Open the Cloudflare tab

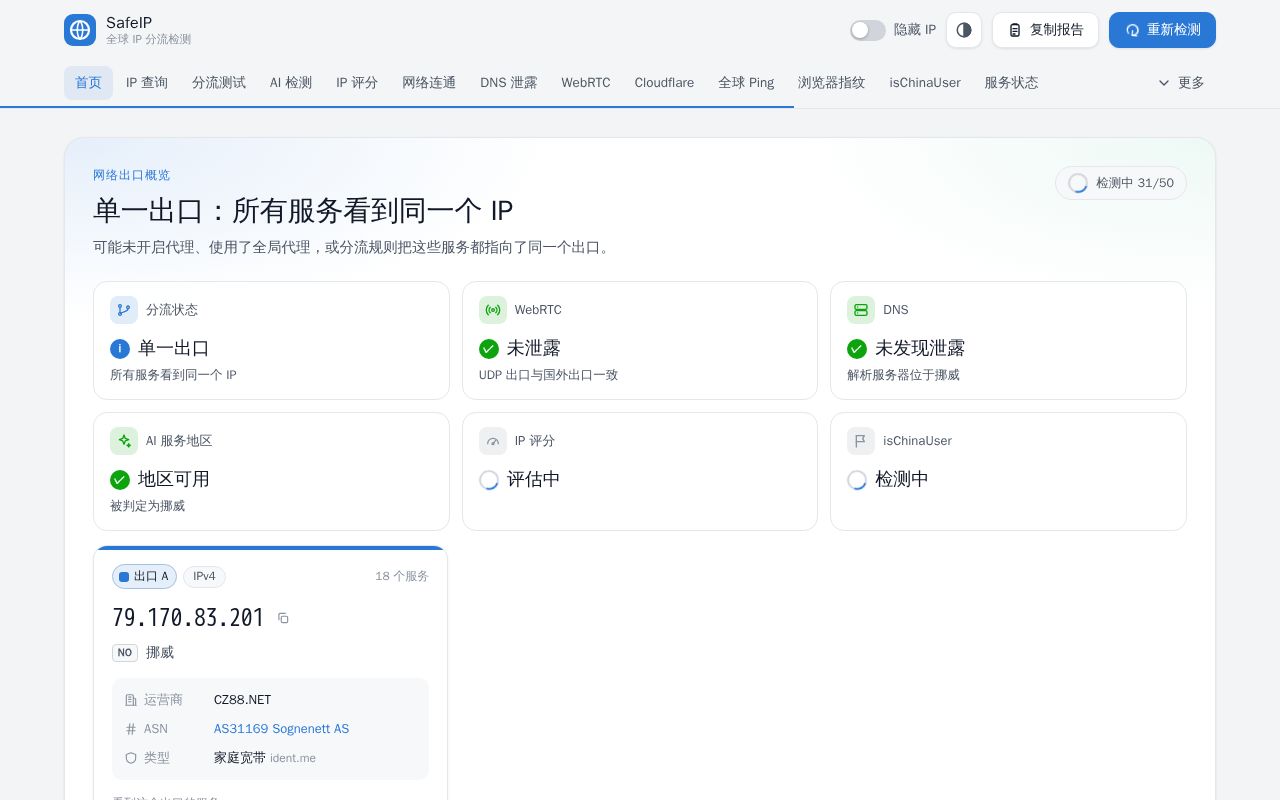(664, 83)
